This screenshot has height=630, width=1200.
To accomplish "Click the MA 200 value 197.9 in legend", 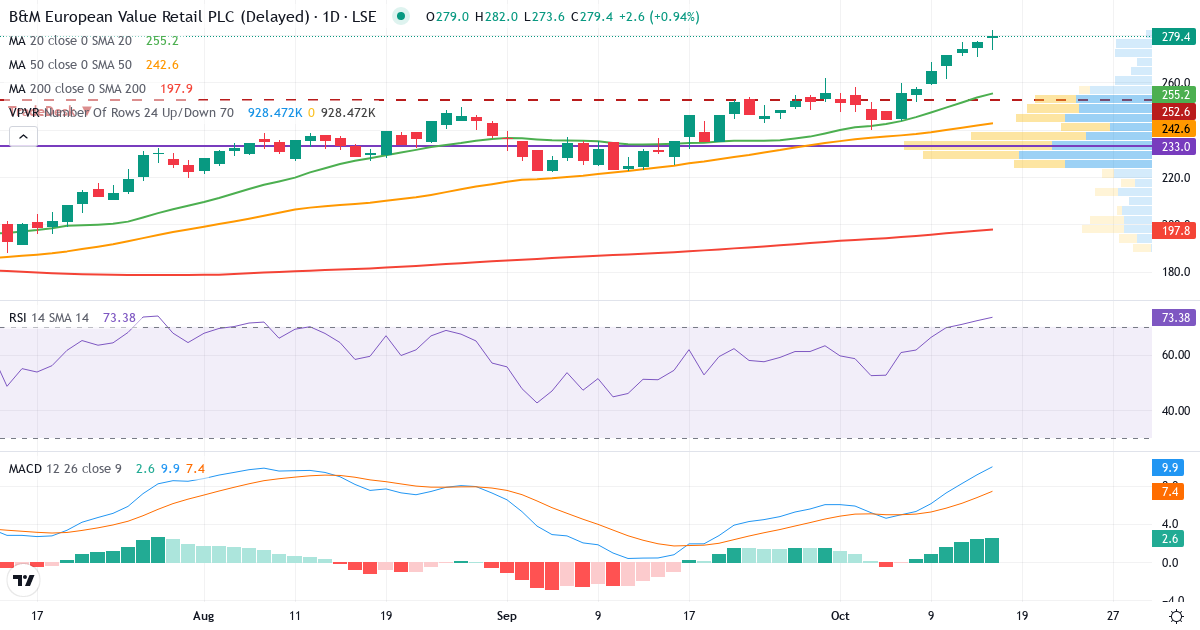I will 176,89.
